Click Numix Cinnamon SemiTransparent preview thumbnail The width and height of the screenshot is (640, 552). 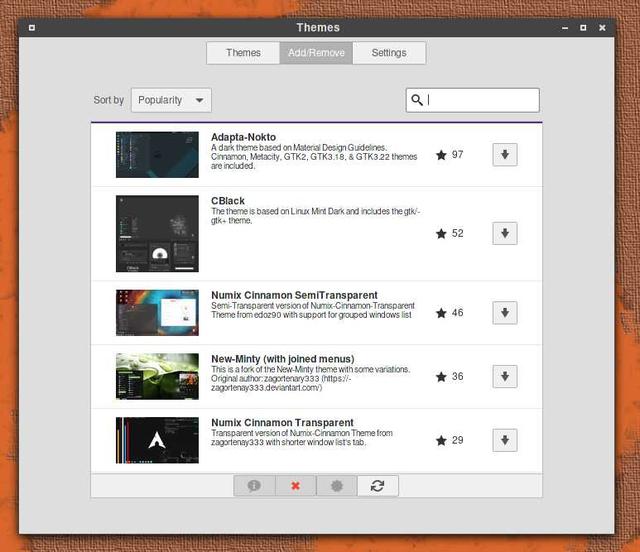click(x=157, y=313)
